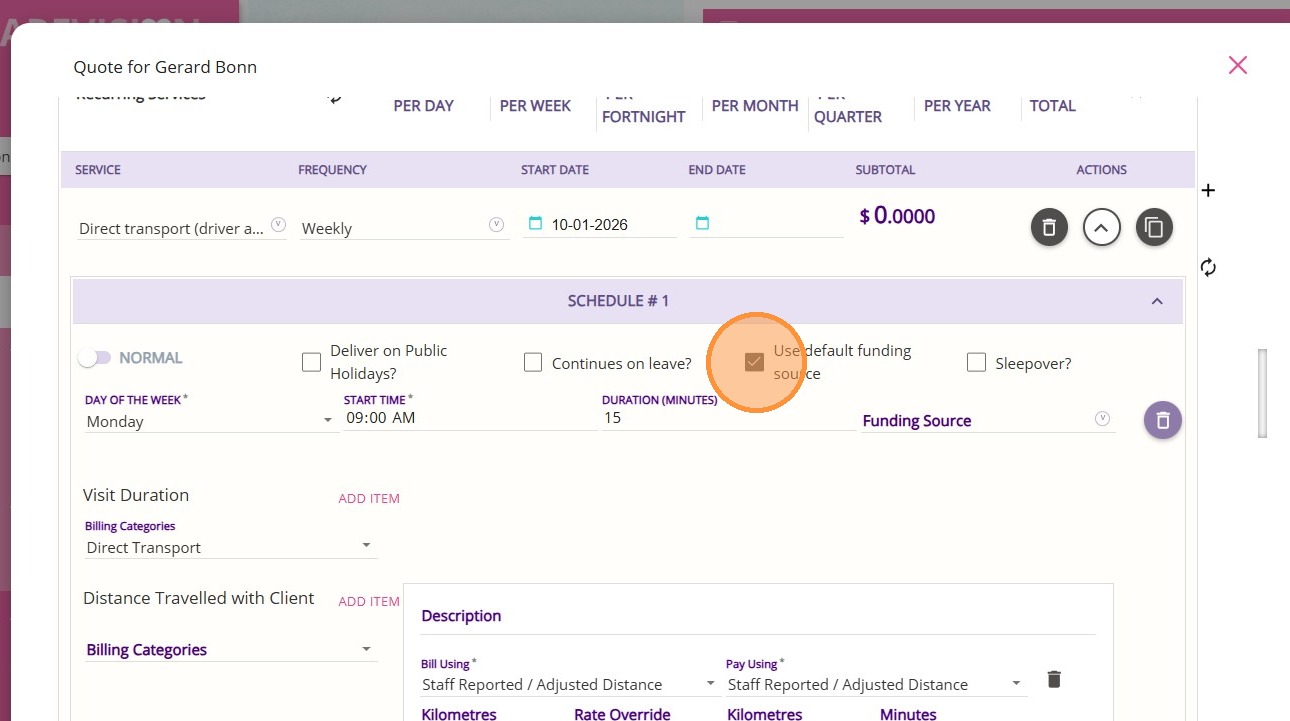
Task: Open the end date calendar picker
Action: pyautogui.click(x=702, y=223)
